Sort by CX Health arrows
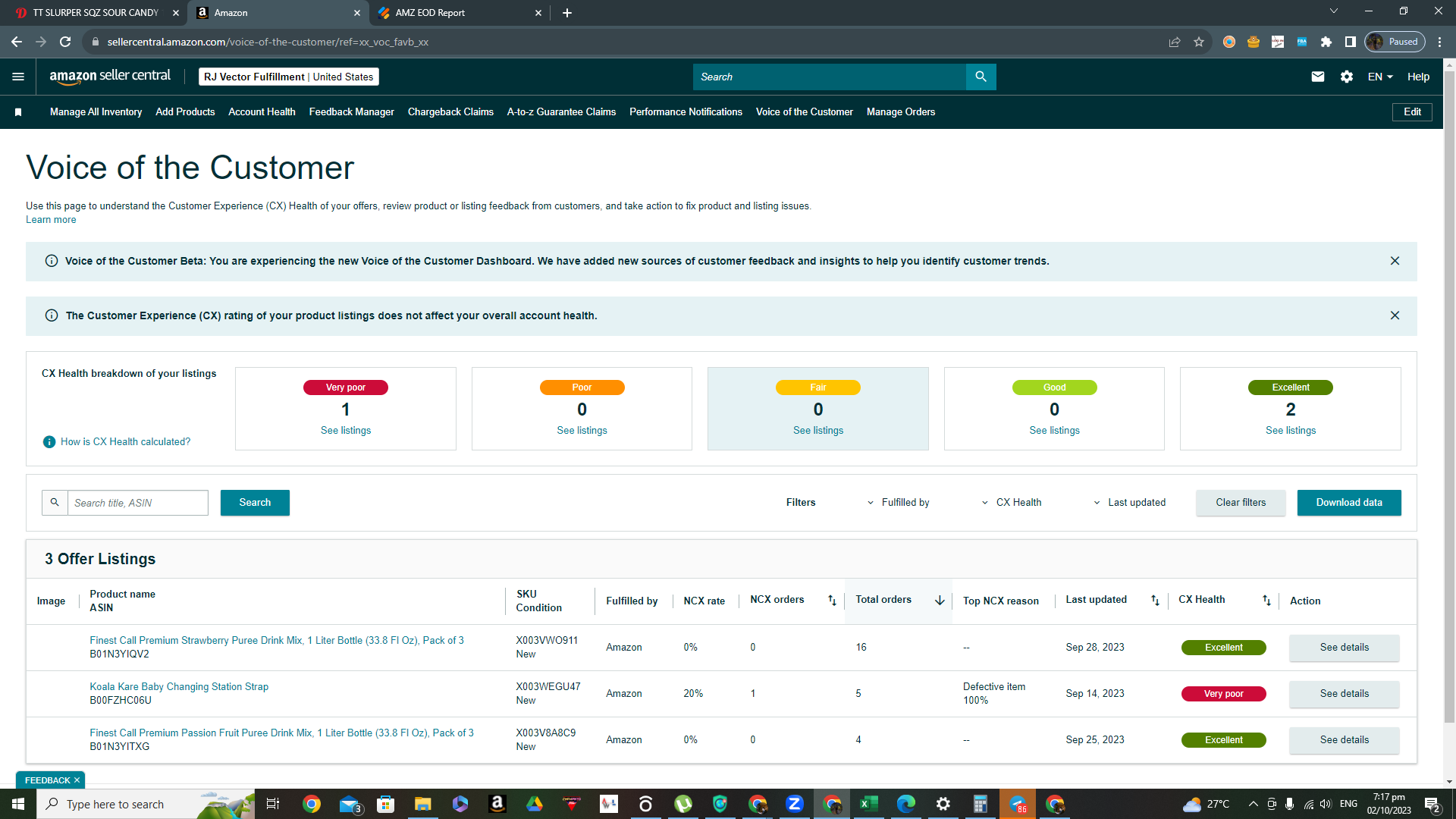The image size is (1456, 819). [x=1266, y=601]
